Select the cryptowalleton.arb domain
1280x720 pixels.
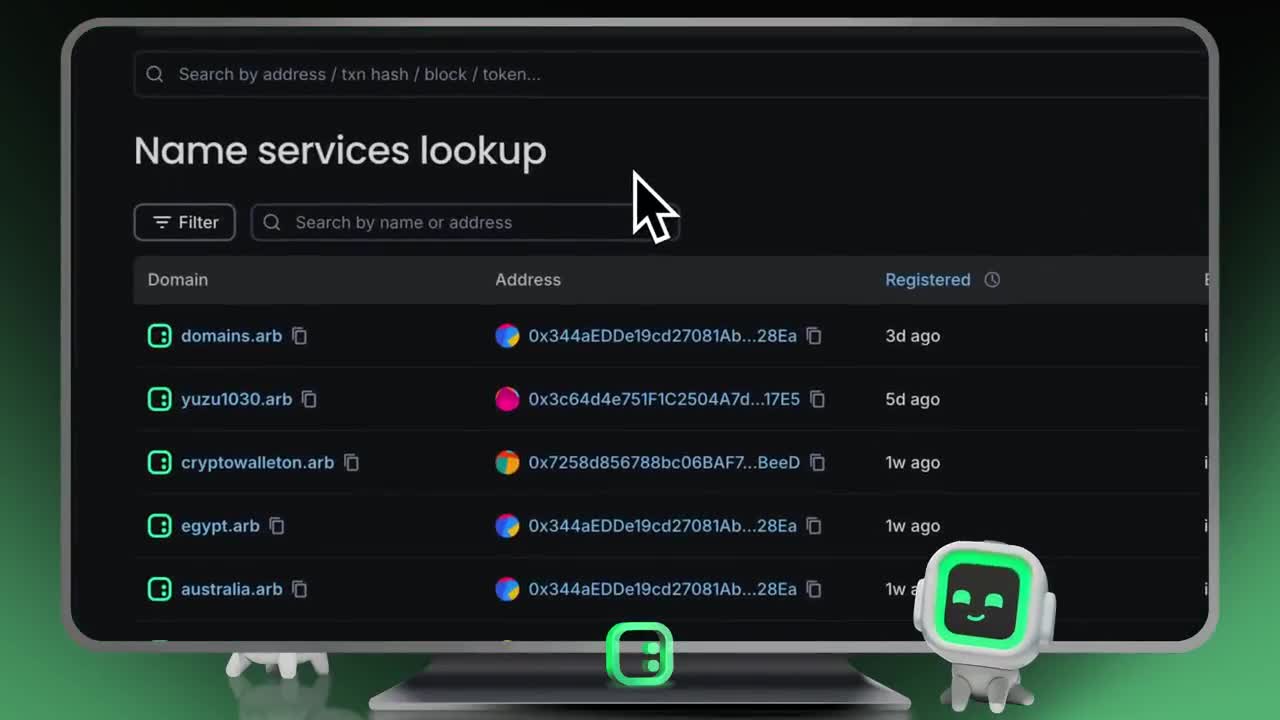(x=256, y=462)
